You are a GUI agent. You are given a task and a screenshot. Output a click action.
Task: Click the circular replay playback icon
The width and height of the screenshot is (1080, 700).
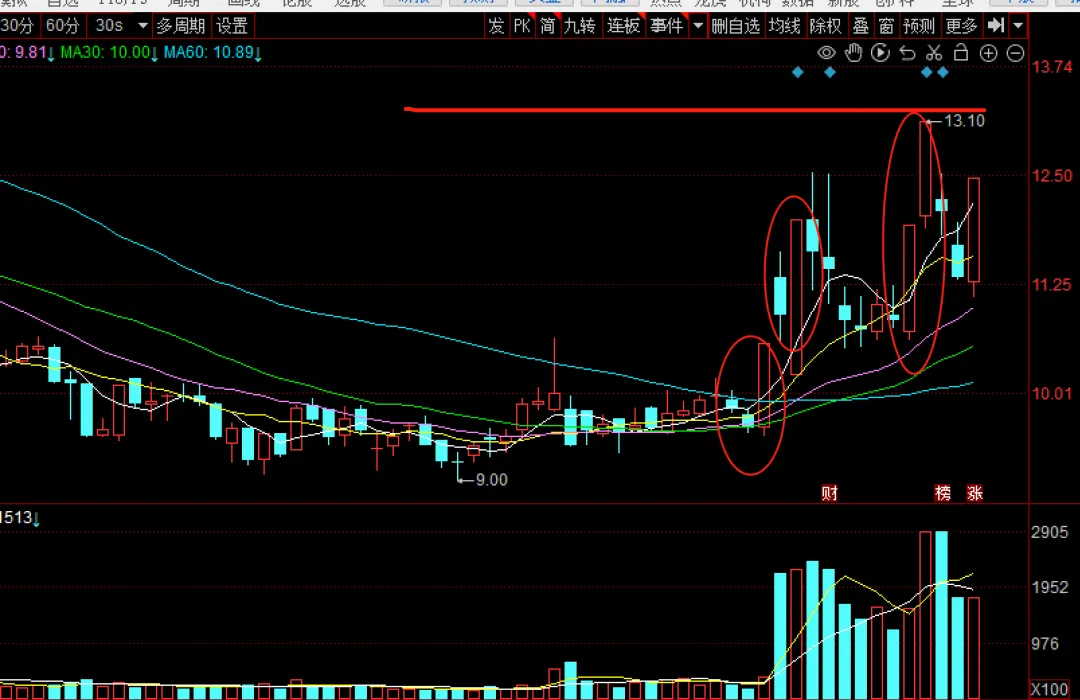[880, 53]
